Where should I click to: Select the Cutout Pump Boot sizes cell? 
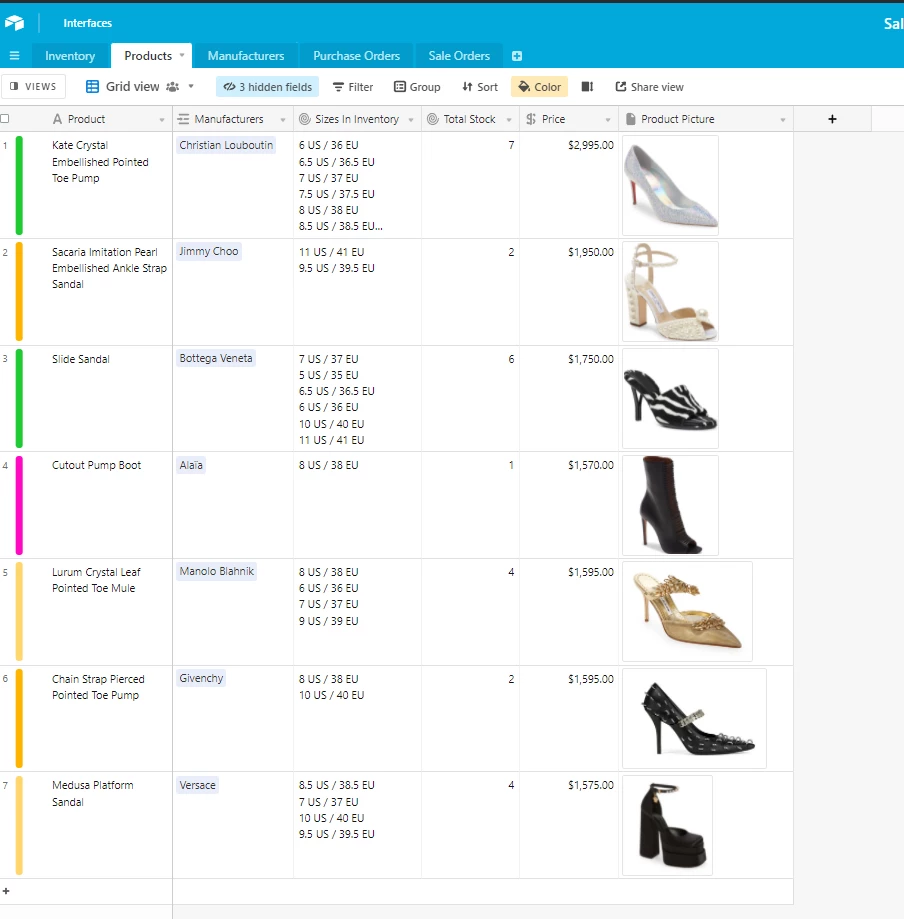coord(357,505)
